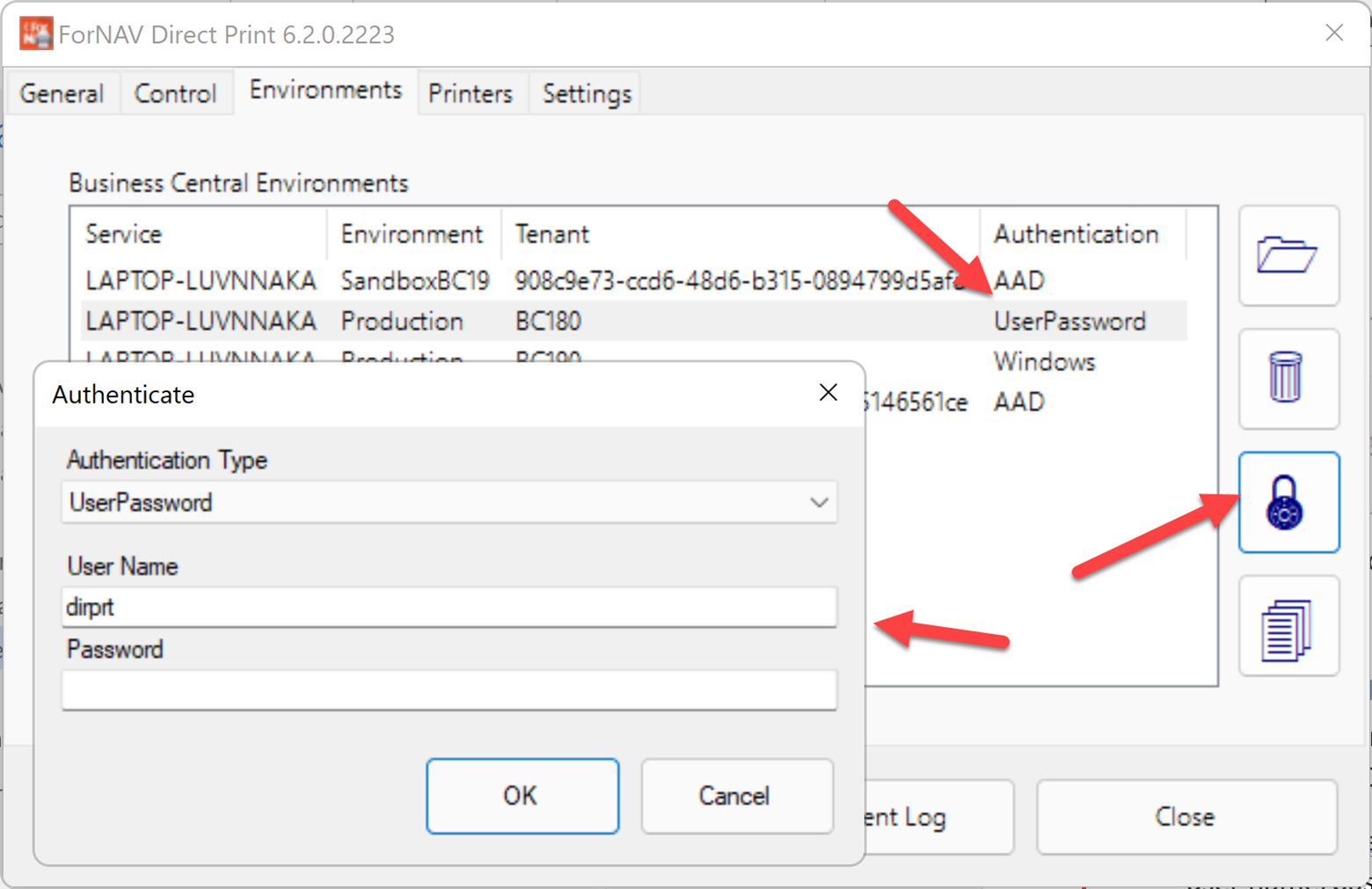Select the SandboxBC19 environment row
Viewport: 1372px width, 889px height.
[x=633, y=281]
